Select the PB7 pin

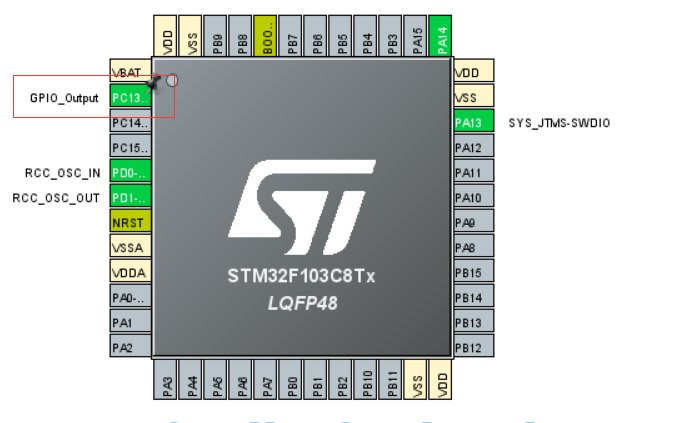(x=290, y=36)
